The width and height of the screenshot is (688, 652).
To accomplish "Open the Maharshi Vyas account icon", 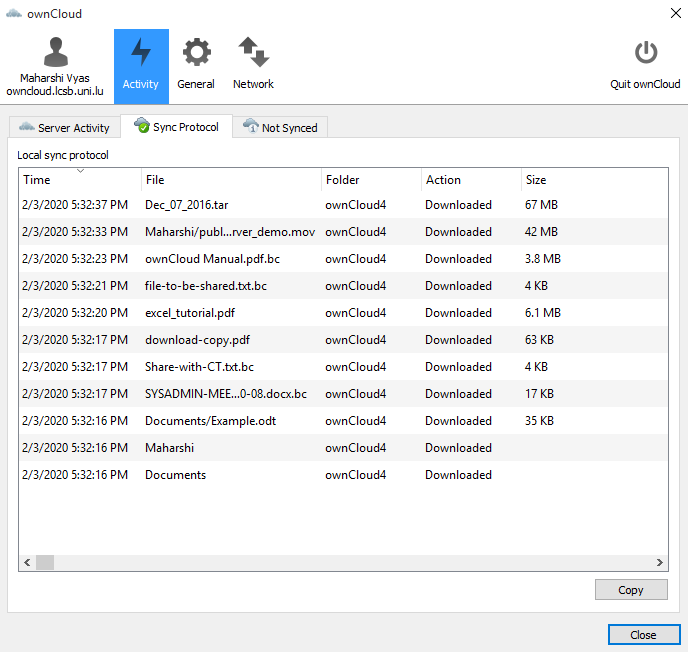I will point(55,54).
